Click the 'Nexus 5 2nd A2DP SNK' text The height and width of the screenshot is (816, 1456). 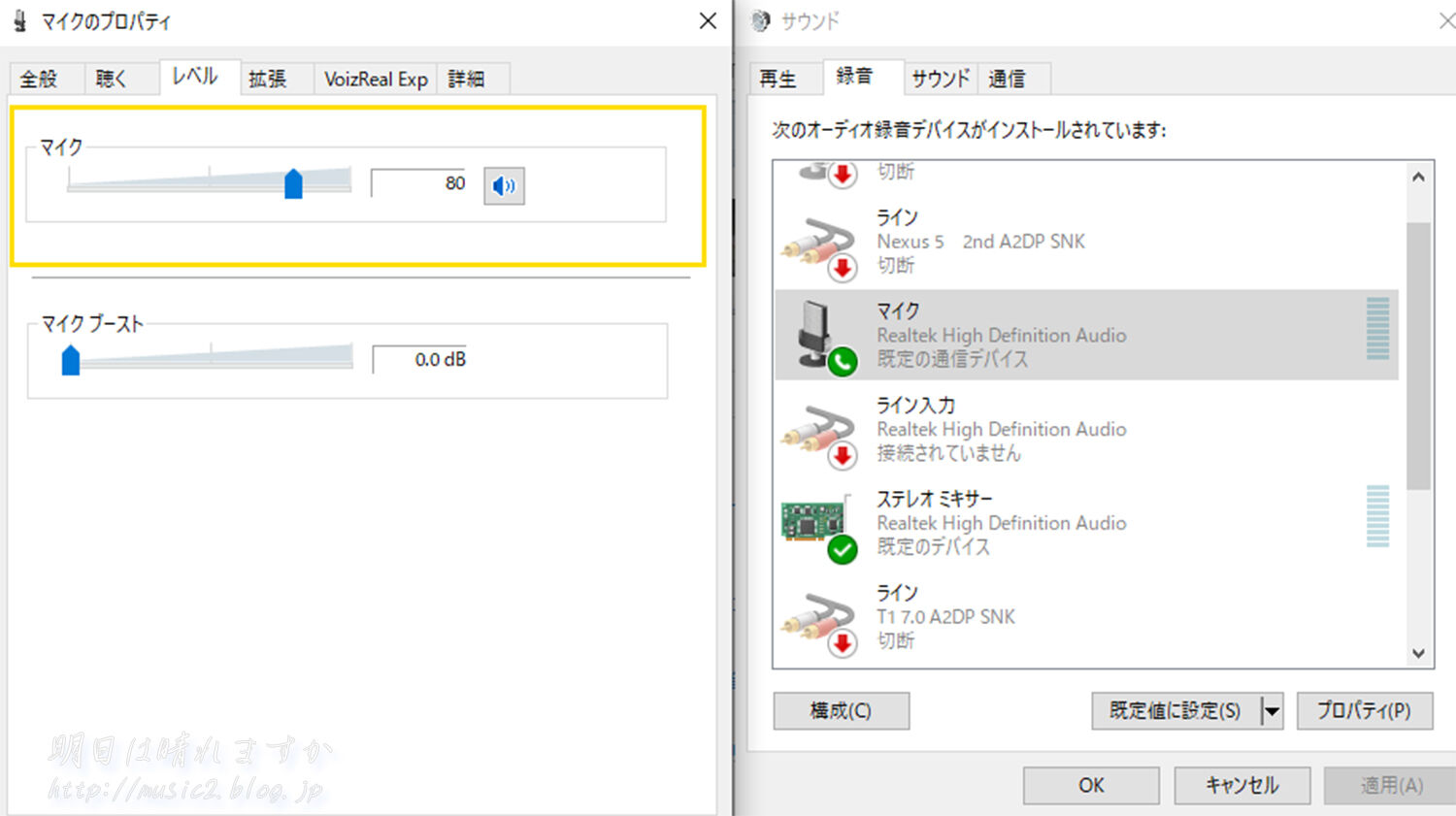981,242
